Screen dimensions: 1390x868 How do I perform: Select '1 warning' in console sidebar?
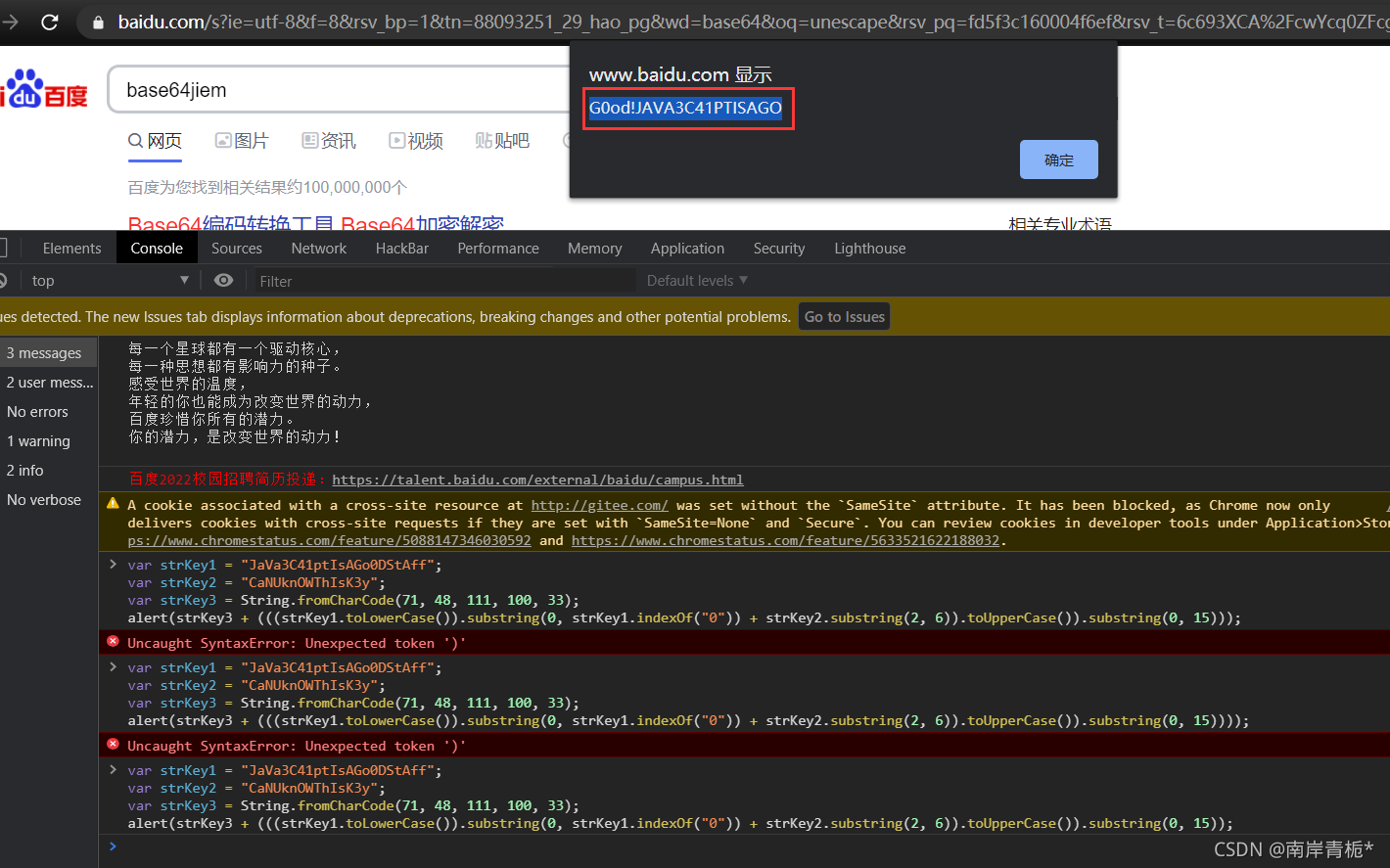49,441
